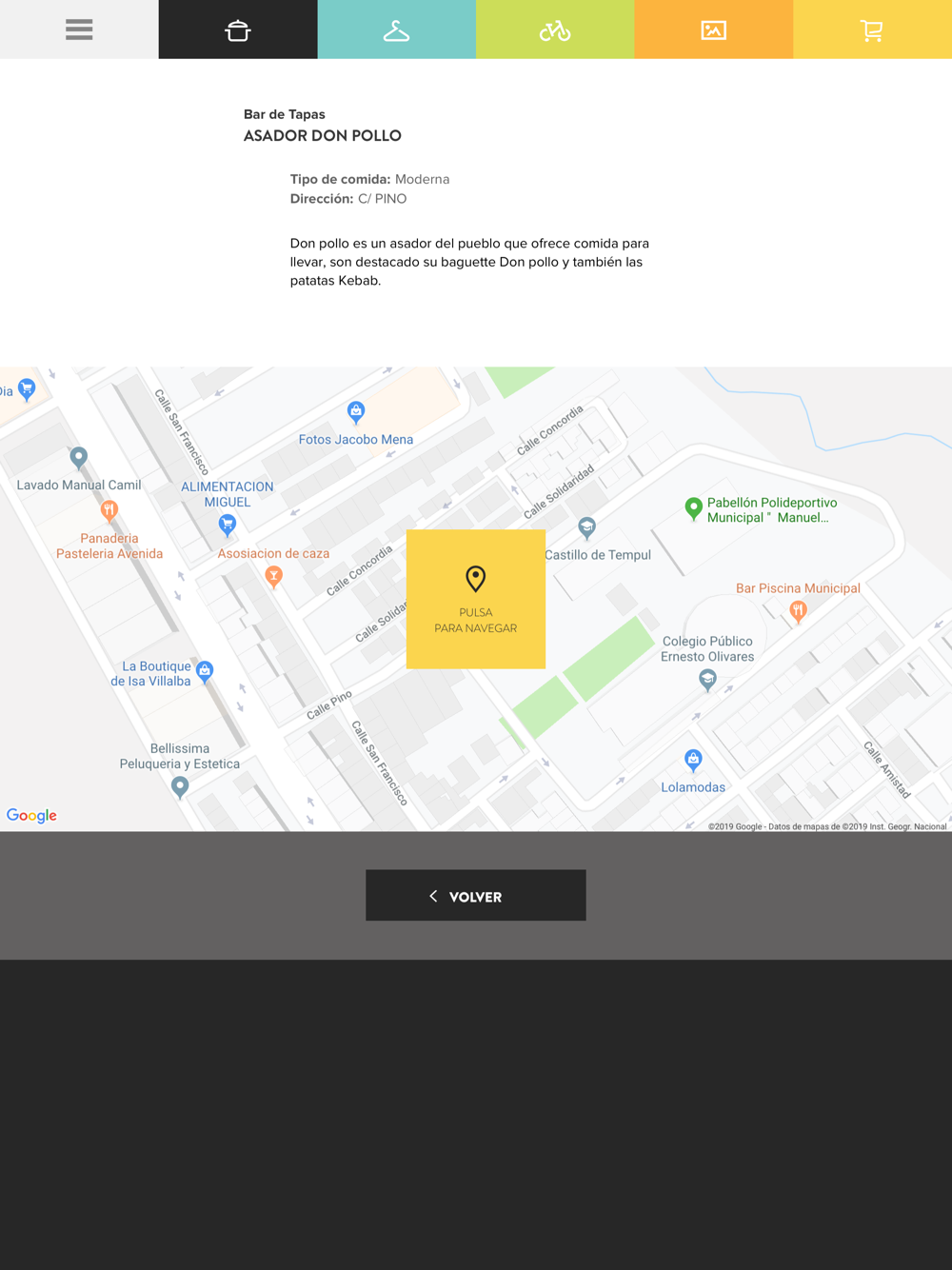Click the Fotos Jacobo Mena label
This screenshot has width=952, height=1270.
click(356, 440)
